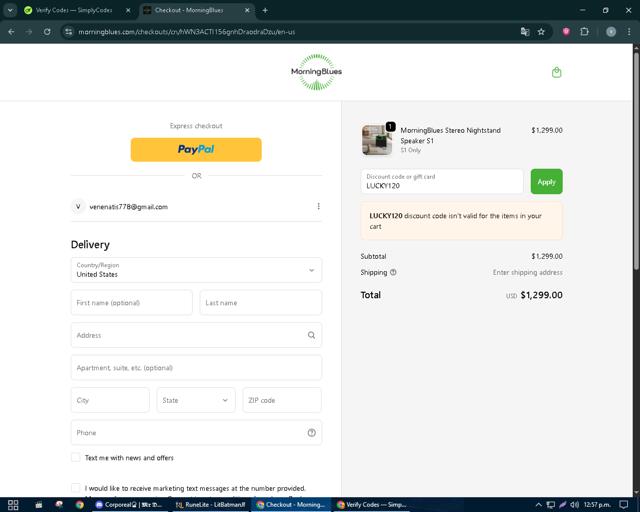Open the notification center icon
Viewport: 640px width, 512px height.
(x=624, y=505)
